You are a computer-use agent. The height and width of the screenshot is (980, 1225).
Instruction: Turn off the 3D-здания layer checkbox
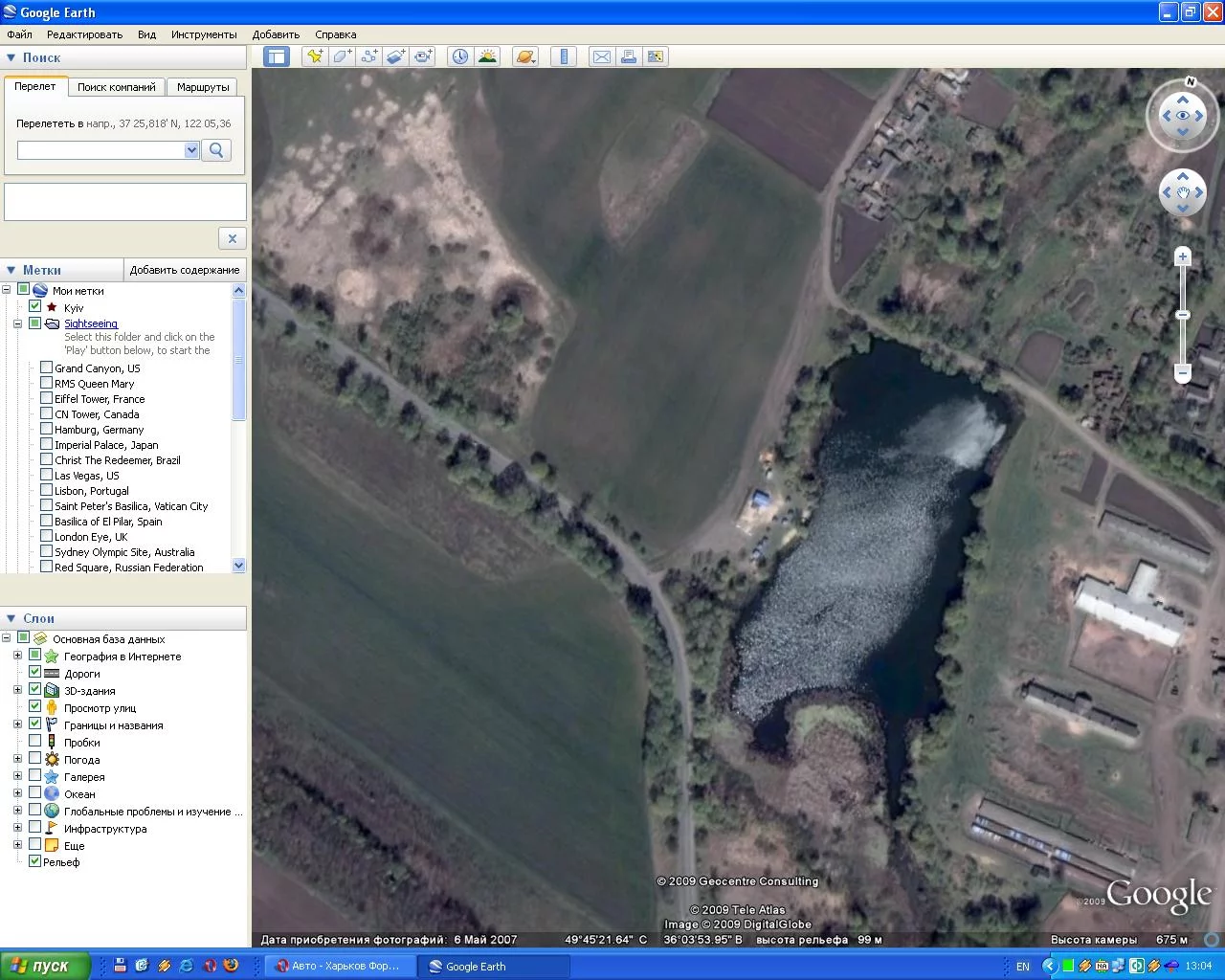coord(35,690)
